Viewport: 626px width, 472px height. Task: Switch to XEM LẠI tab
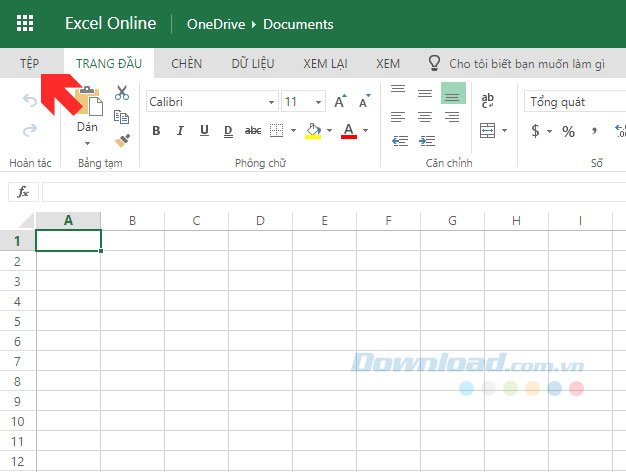325,63
